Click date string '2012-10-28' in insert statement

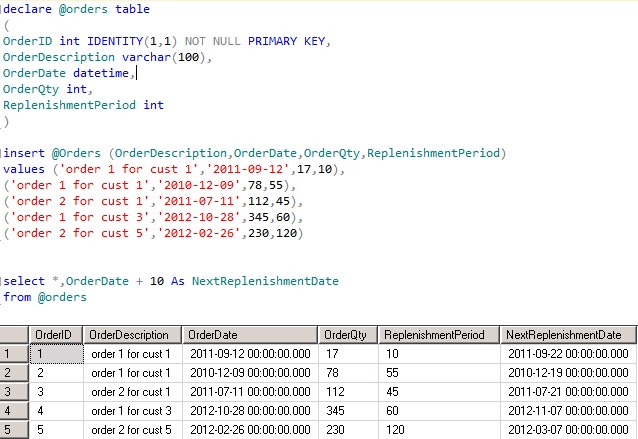click(199, 217)
